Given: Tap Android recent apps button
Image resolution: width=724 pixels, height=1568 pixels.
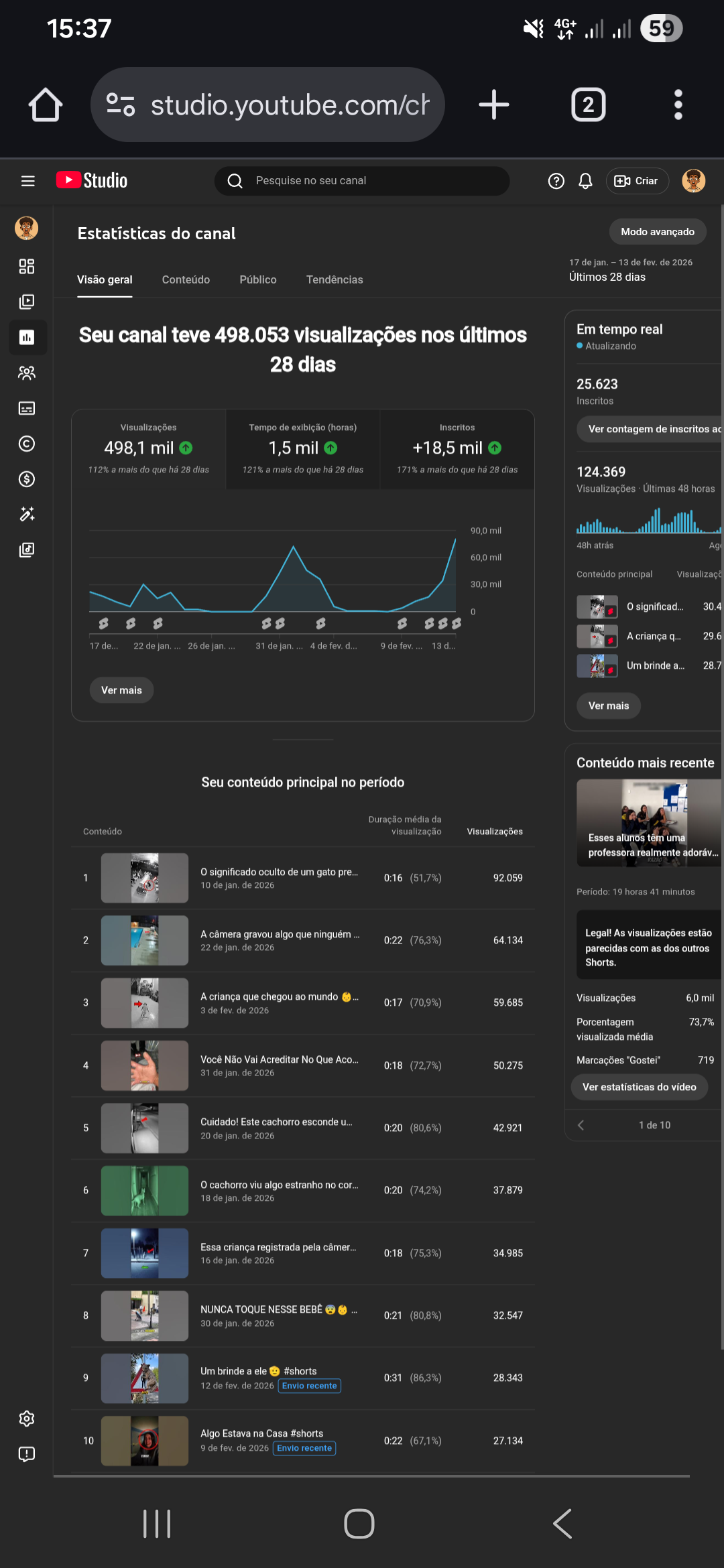Looking at the screenshot, I should 157,1524.
